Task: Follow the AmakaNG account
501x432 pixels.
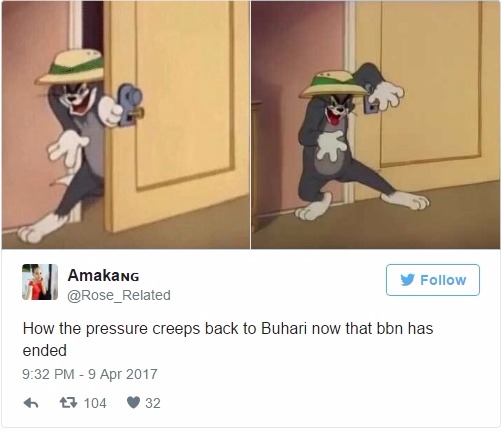Action: pos(433,280)
